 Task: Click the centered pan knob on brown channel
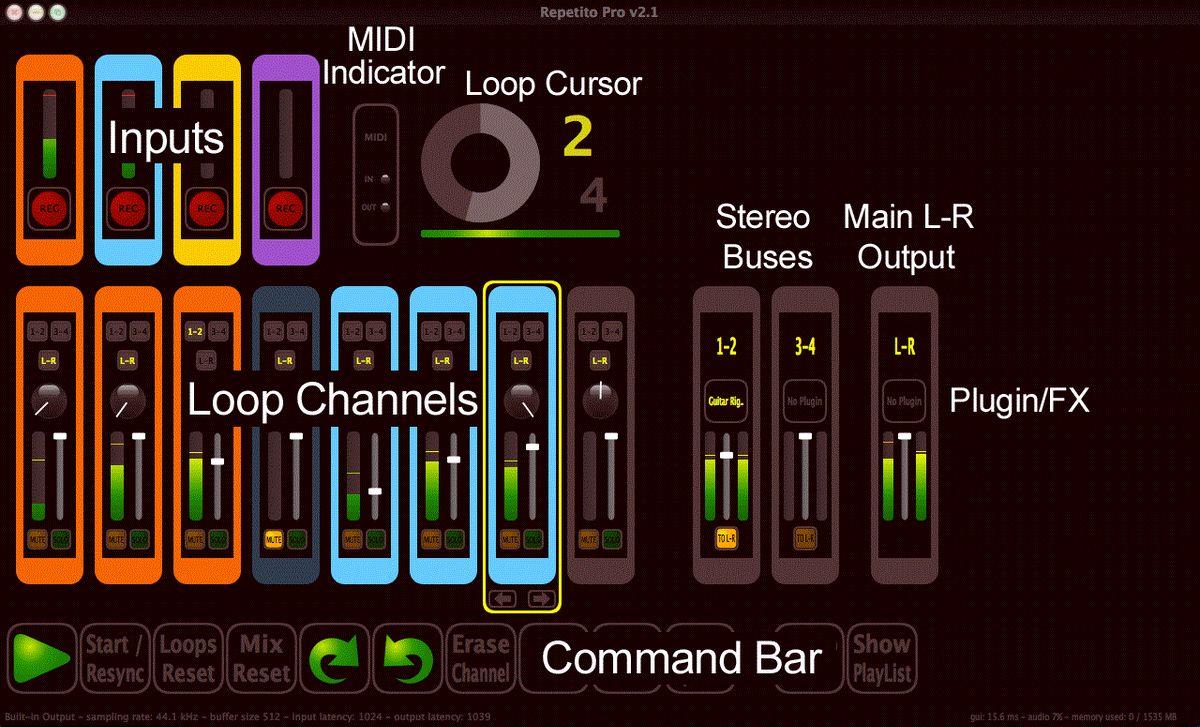[599, 401]
